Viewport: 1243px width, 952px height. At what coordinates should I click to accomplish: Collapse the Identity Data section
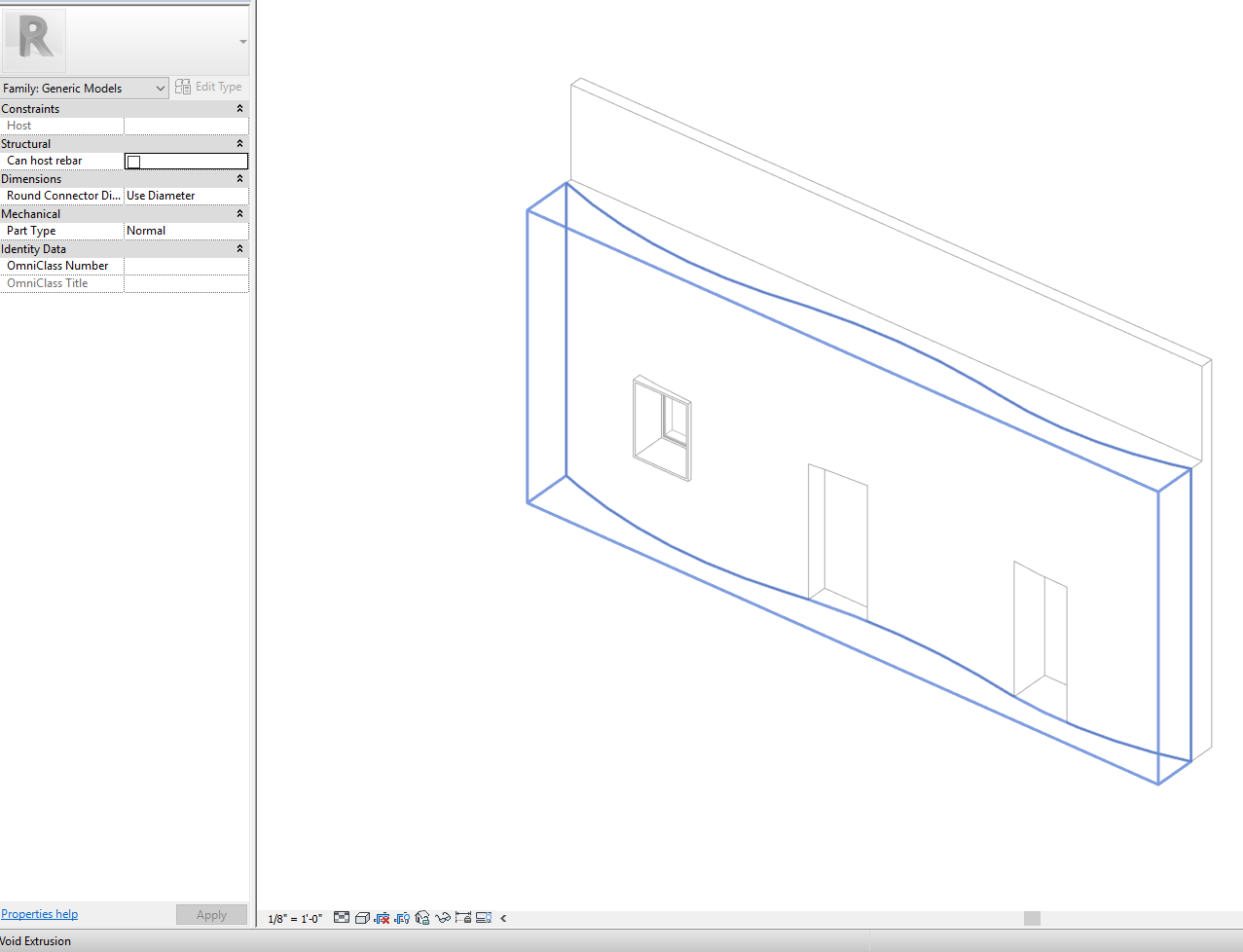tap(239, 248)
